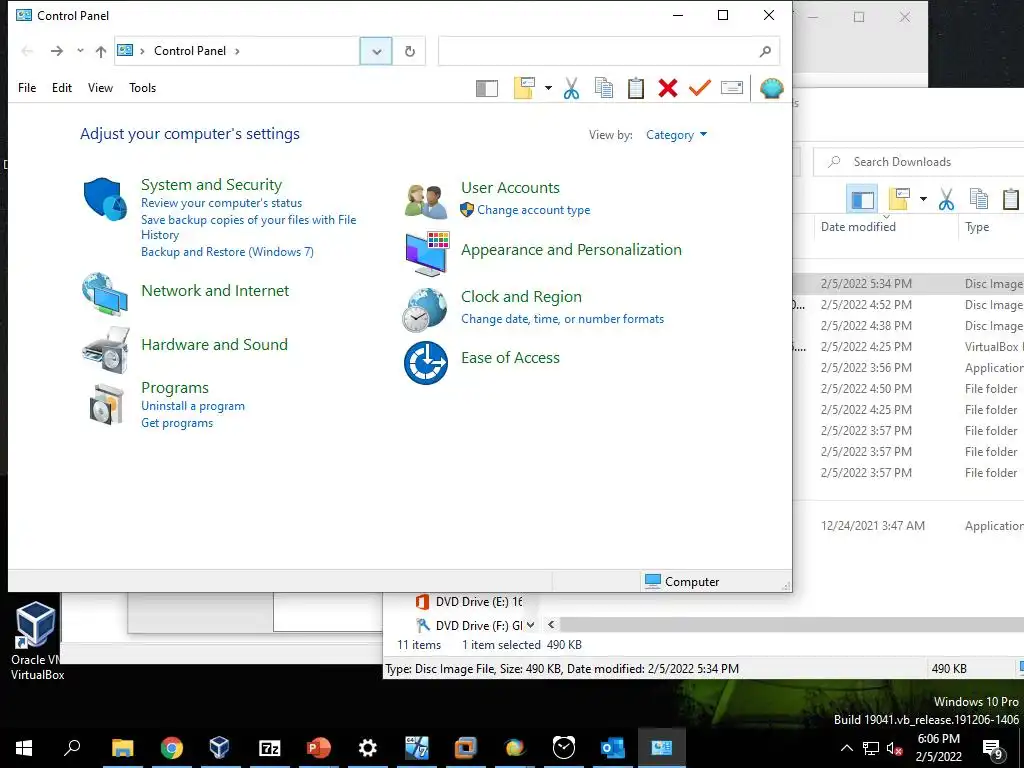Click the cut scissors icon in Downloads window
Viewport: 1024px width, 768px height.
click(946, 199)
